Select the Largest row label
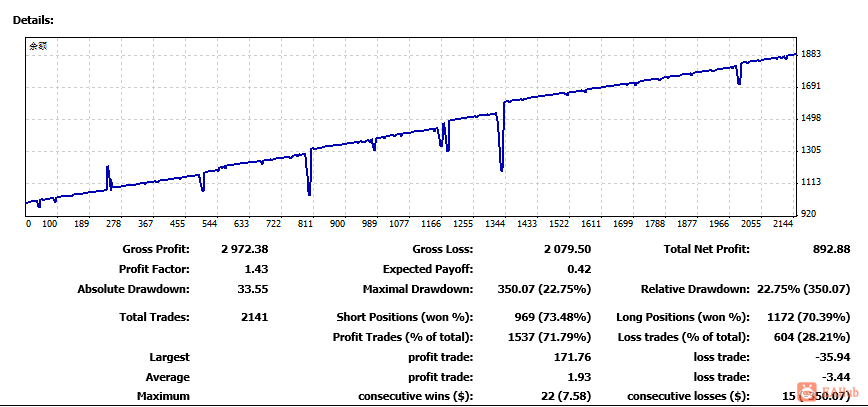This screenshot has height=407, width=868. 169,358
